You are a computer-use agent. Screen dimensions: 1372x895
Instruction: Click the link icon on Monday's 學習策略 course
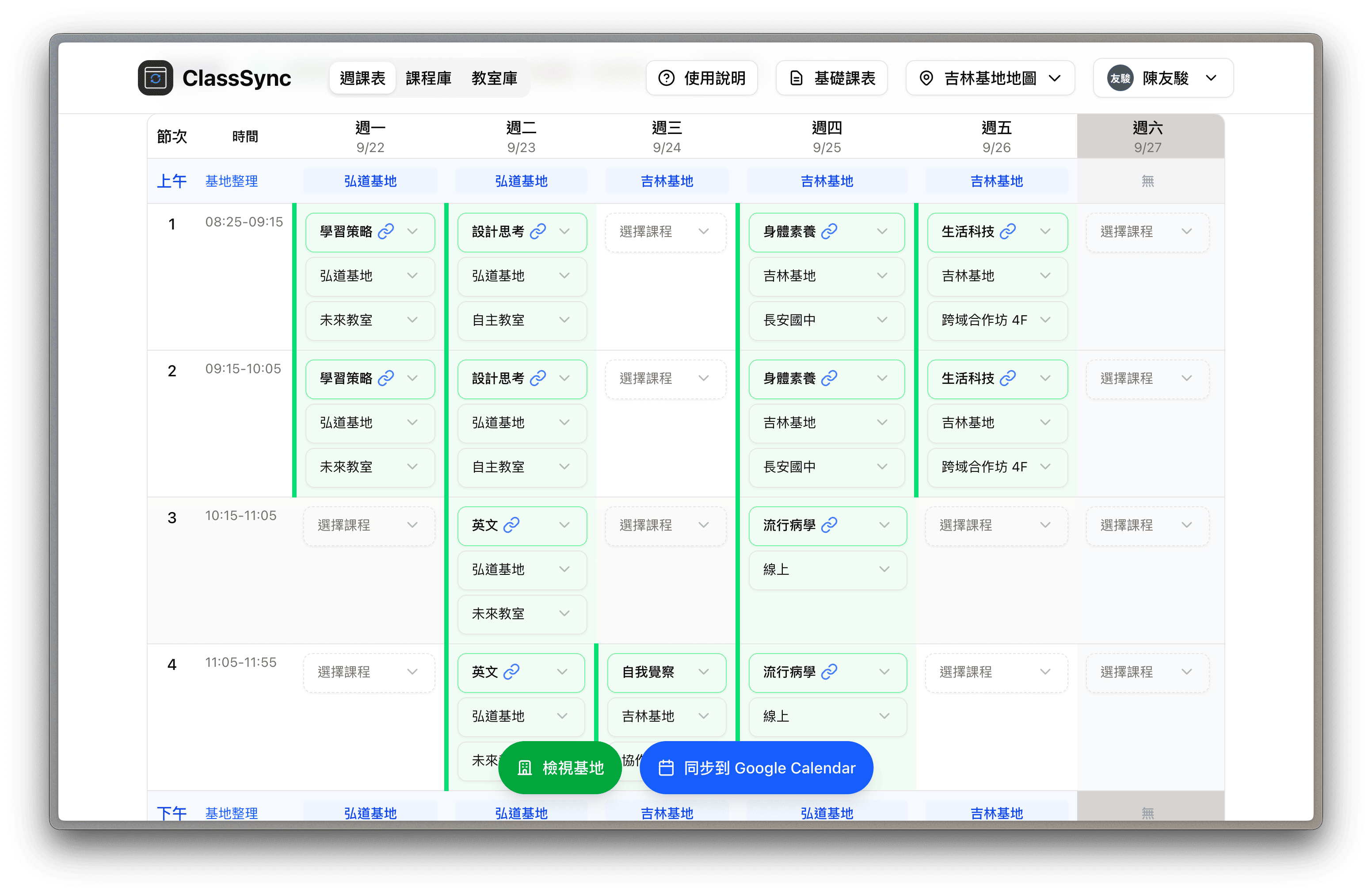pyautogui.click(x=386, y=231)
